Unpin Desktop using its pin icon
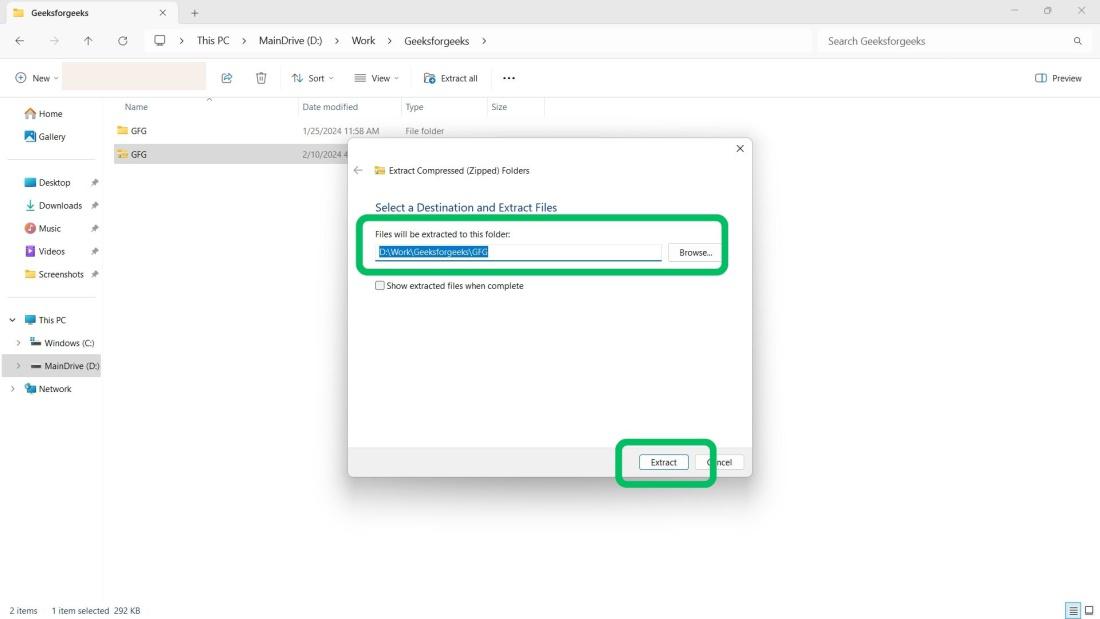 click(x=95, y=182)
